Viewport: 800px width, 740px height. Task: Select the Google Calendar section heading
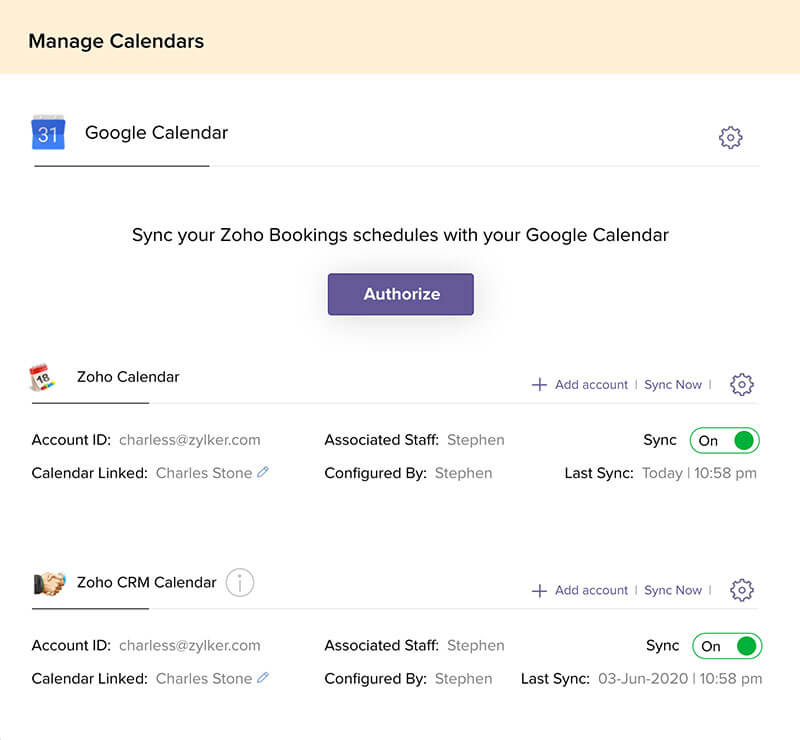pos(156,132)
